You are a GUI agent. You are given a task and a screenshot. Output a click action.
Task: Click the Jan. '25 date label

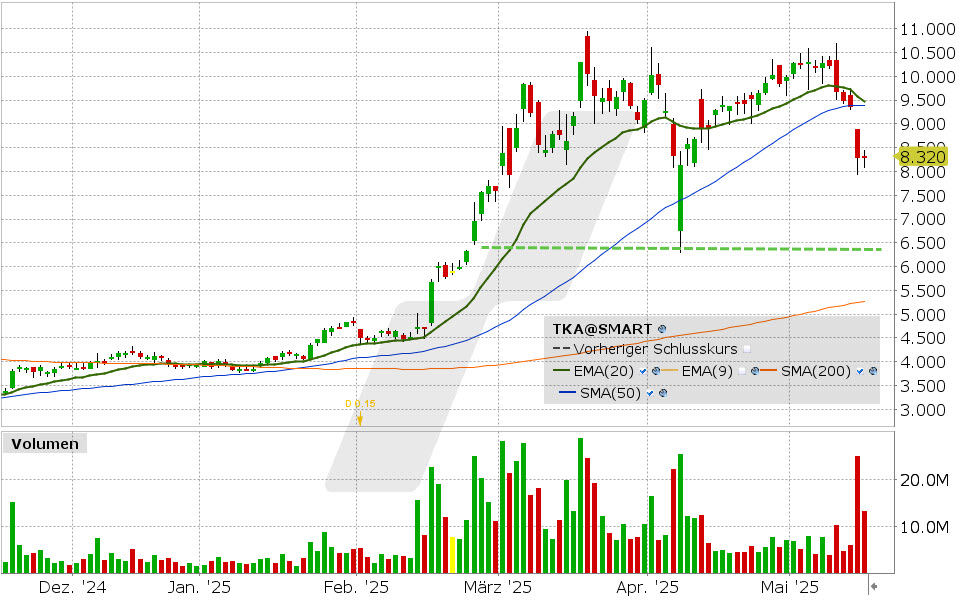199,588
